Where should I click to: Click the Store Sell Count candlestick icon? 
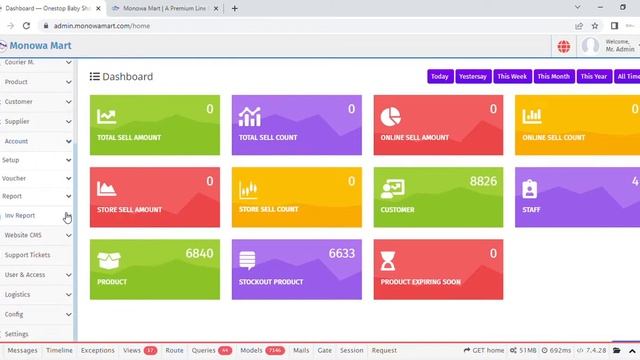[x=248, y=190]
